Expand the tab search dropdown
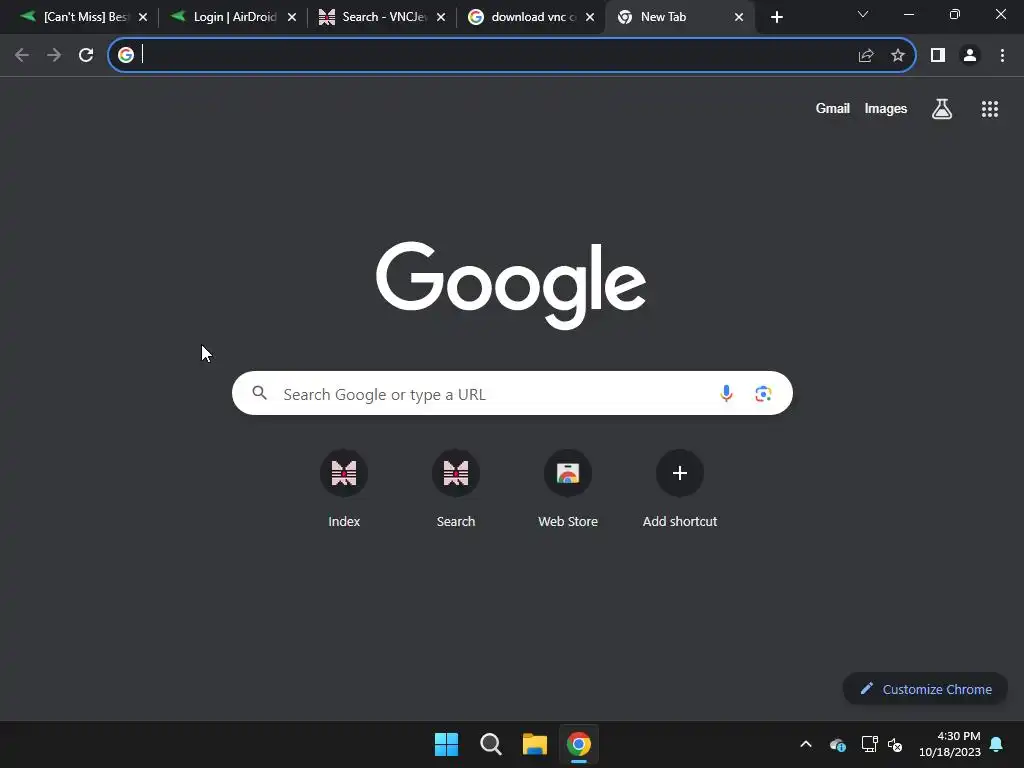 click(x=863, y=14)
